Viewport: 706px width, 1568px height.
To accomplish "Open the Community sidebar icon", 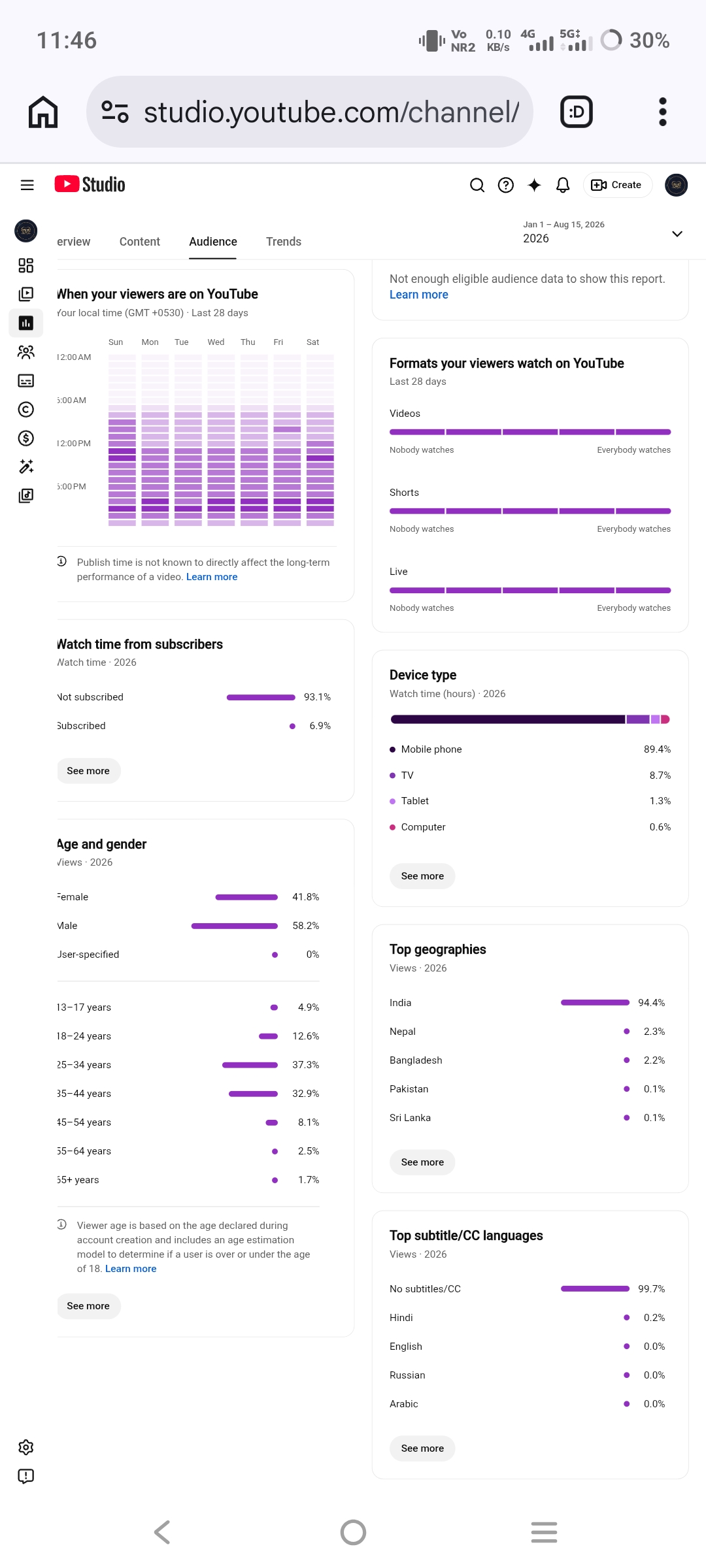I will point(26,352).
